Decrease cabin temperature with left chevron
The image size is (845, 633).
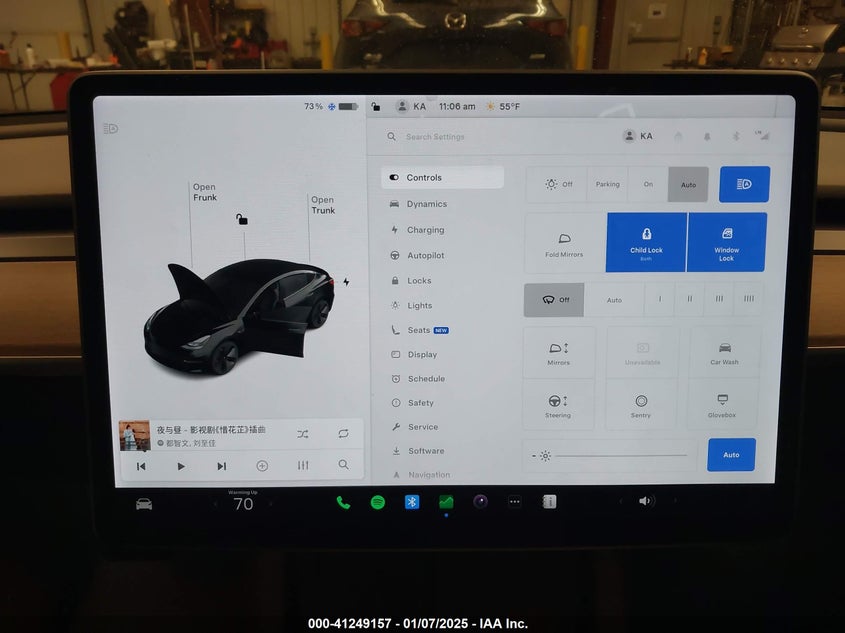(214, 504)
